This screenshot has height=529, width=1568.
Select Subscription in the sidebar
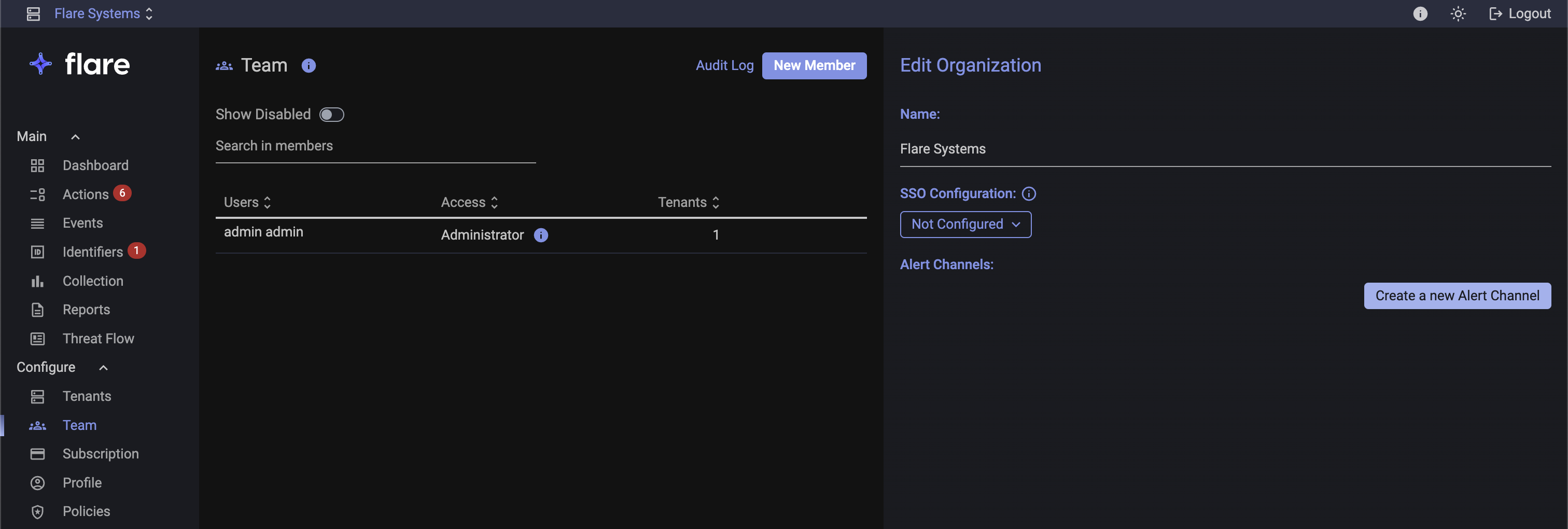coord(101,453)
